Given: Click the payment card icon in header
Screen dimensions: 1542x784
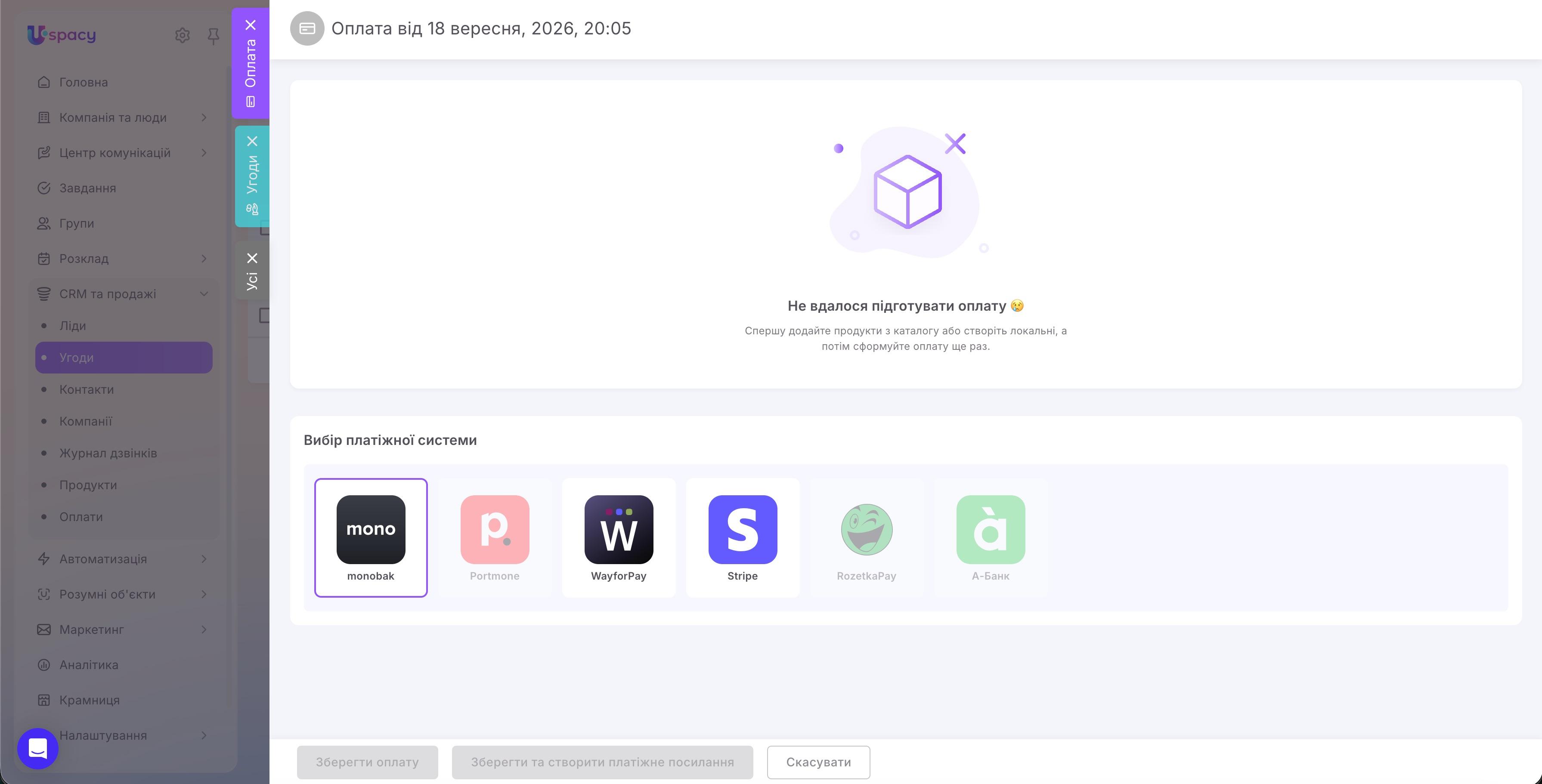Looking at the screenshot, I should [307, 28].
